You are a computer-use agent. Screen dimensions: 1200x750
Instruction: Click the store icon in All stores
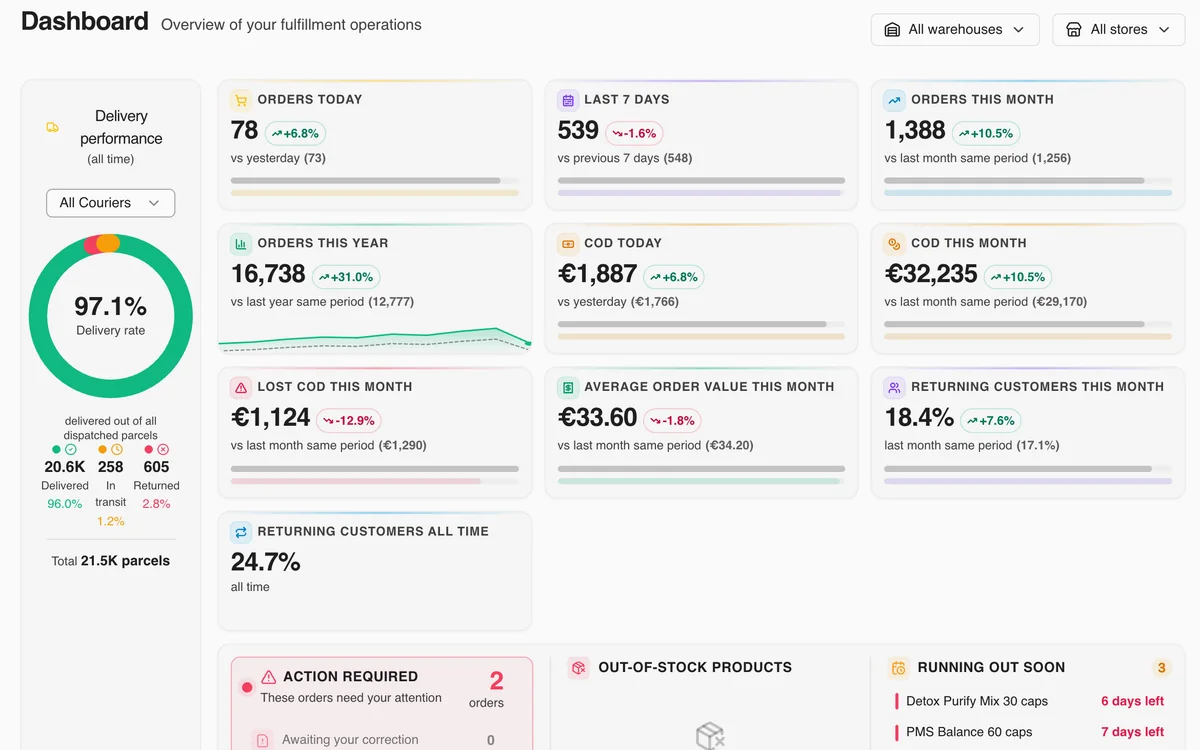pos(1074,30)
